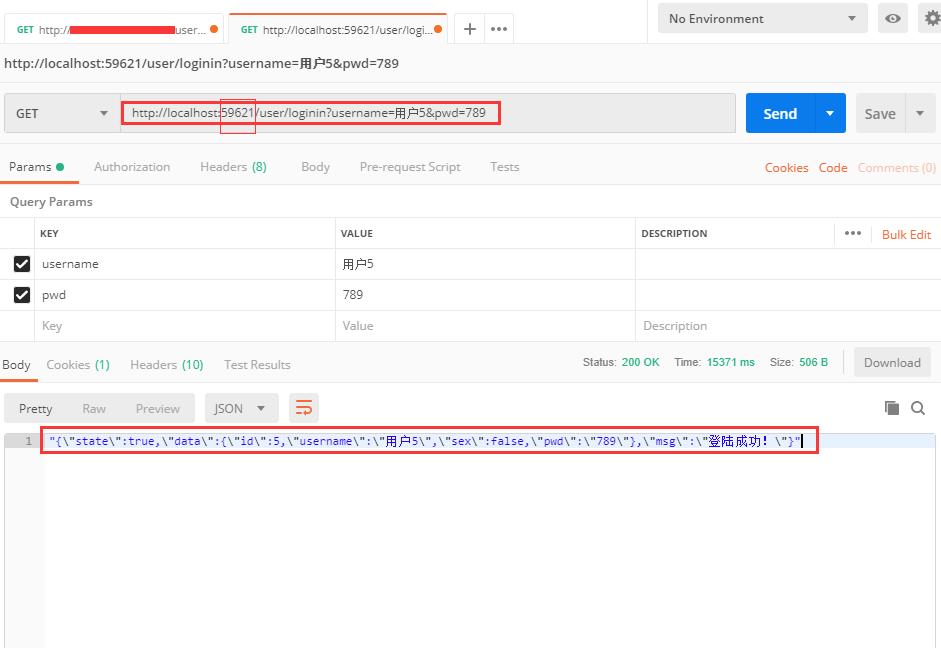Screen dimensions: 941x648
Task: Open the request Body tab
Action: click(x=316, y=167)
